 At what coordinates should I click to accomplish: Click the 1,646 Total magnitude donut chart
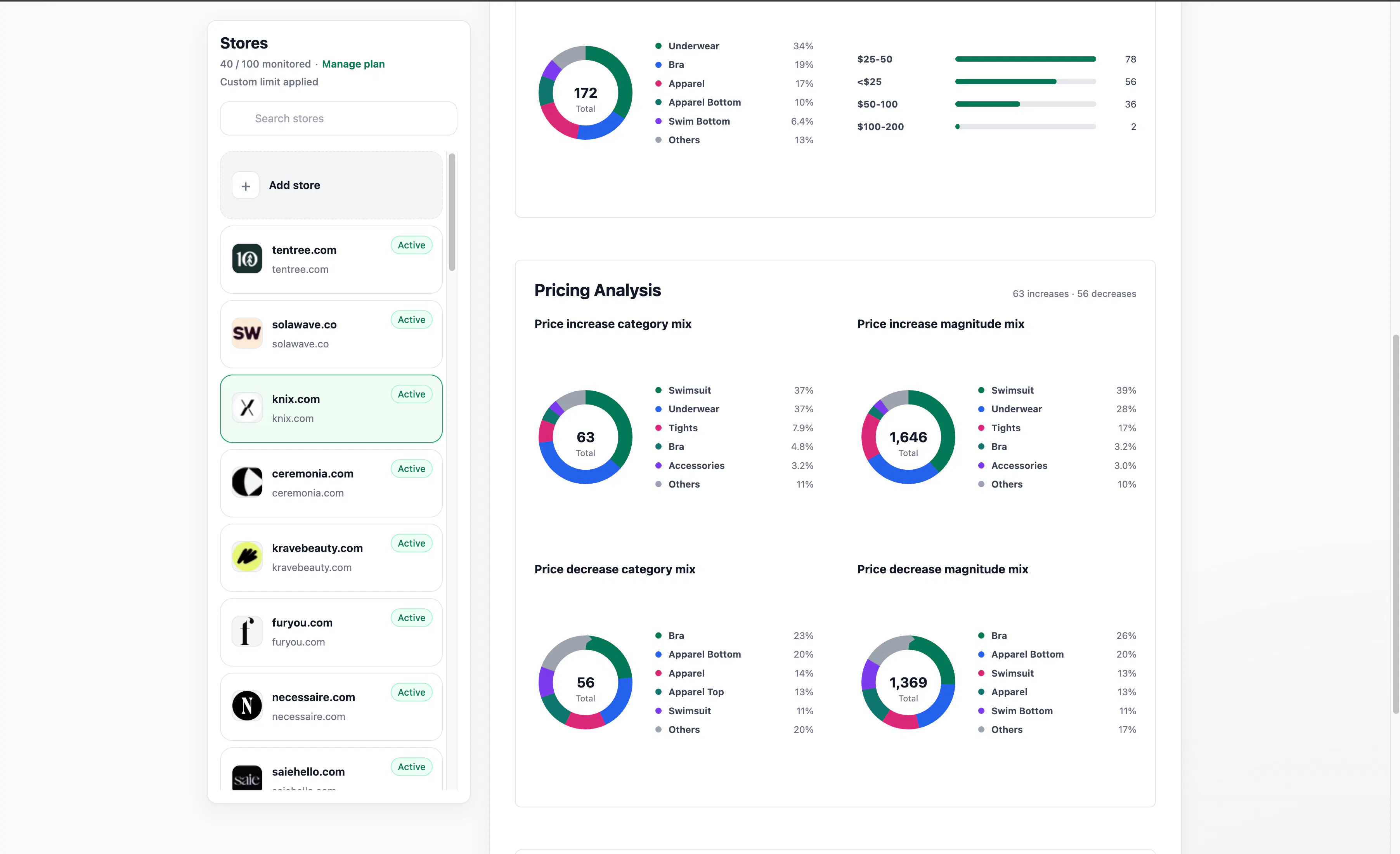(908, 437)
